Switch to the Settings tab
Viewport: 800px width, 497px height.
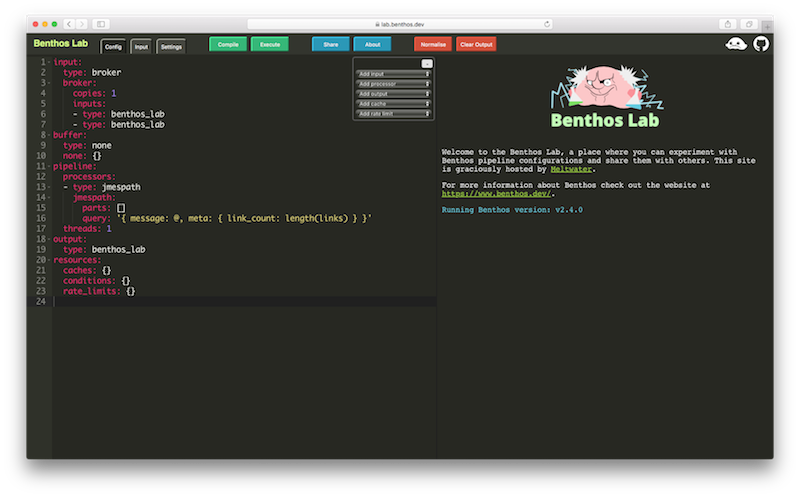(171, 46)
